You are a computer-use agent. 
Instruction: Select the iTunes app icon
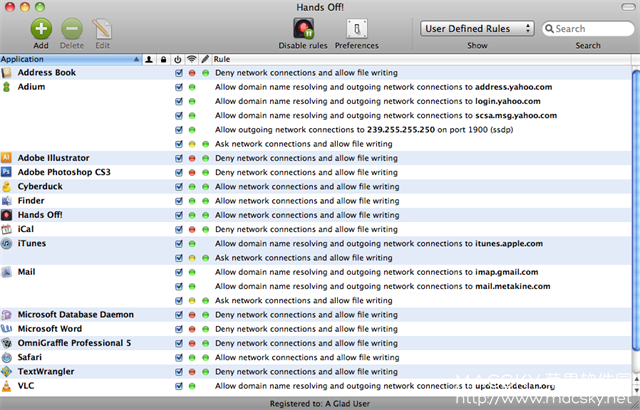click(x=7, y=244)
